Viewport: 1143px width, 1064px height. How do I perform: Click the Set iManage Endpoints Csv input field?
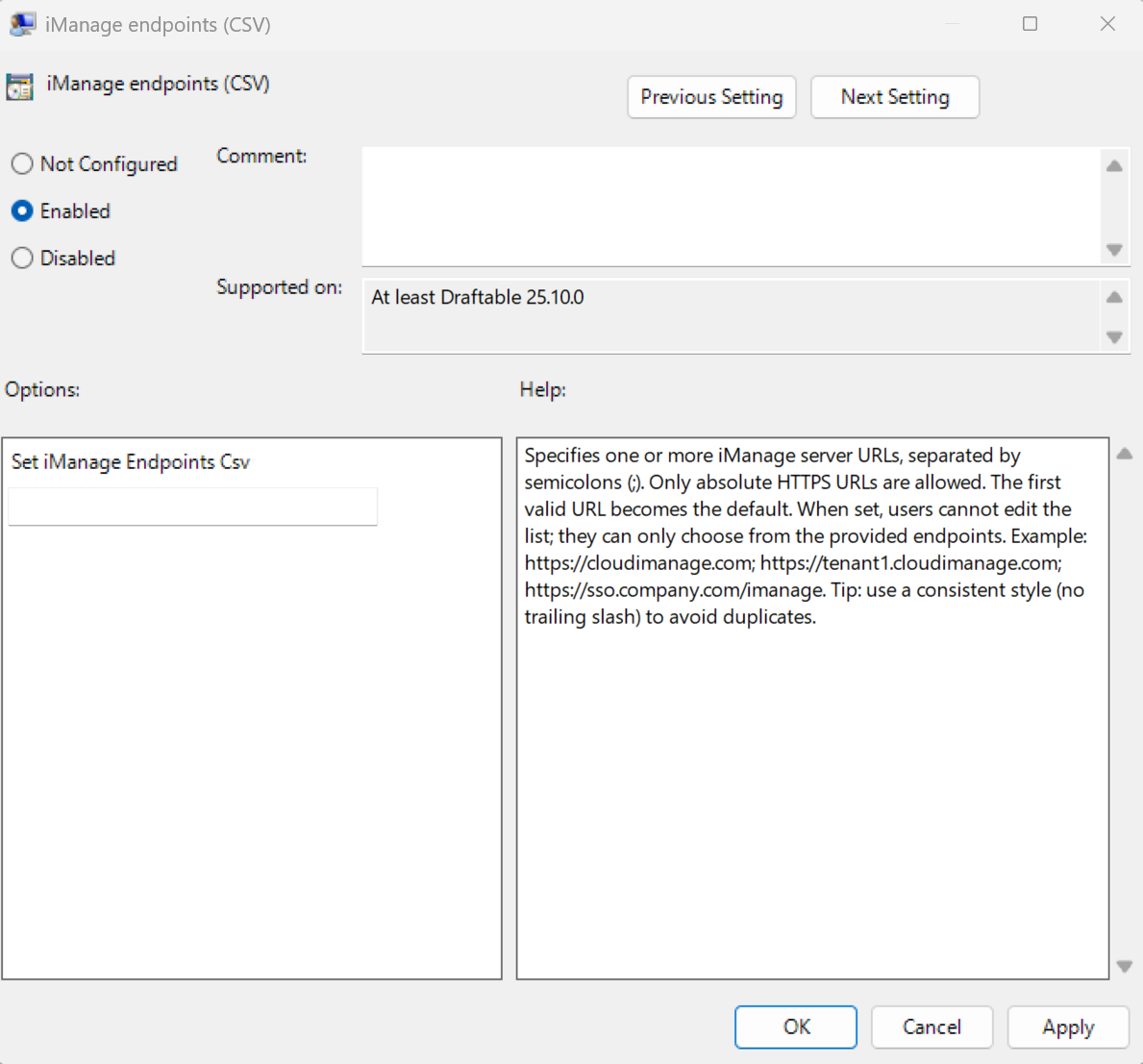click(x=192, y=507)
